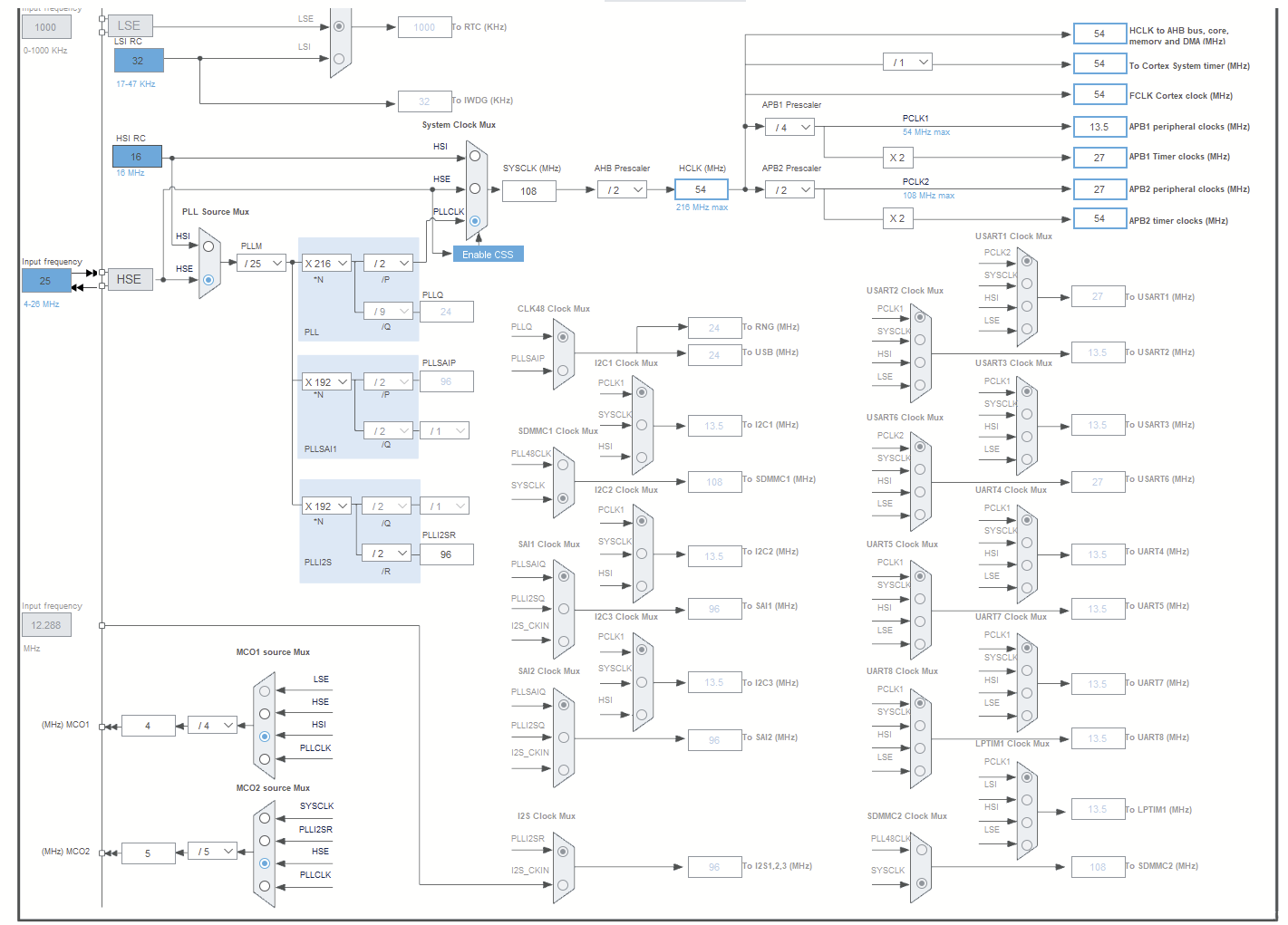Screen dimensions: 1288x925
Task: Click the I2S_CKIN input frequency field 12.288
Action: pos(46,625)
